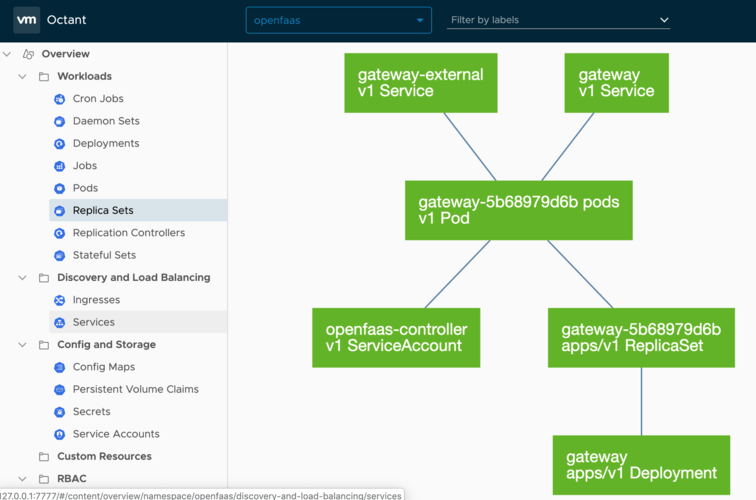Image resolution: width=756 pixels, height=500 pixels.
Task: Click the Discovery and Load Balancing folder icon
Action: tap(44, 278)
